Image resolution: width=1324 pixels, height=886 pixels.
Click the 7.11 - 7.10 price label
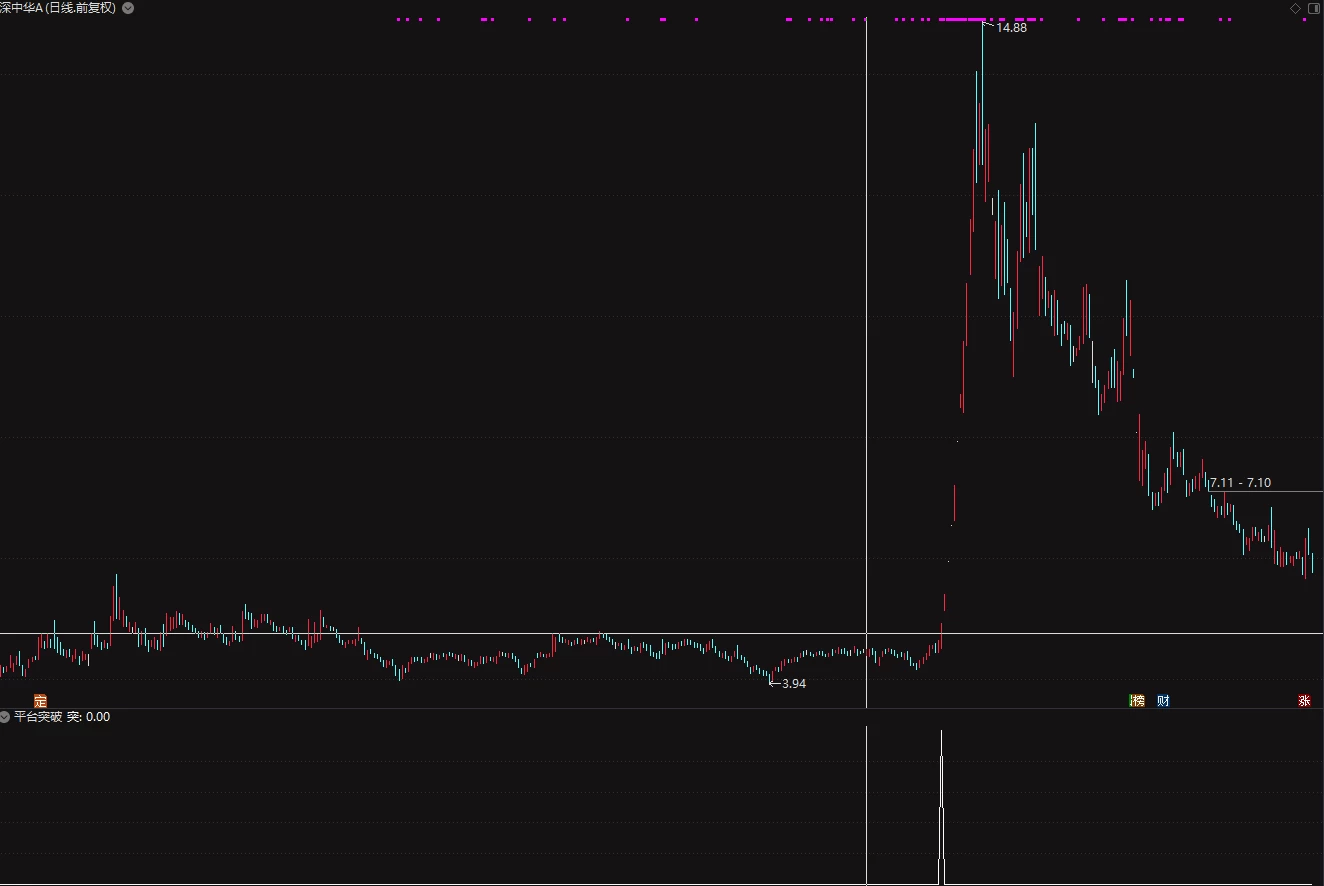(1240, 483)
